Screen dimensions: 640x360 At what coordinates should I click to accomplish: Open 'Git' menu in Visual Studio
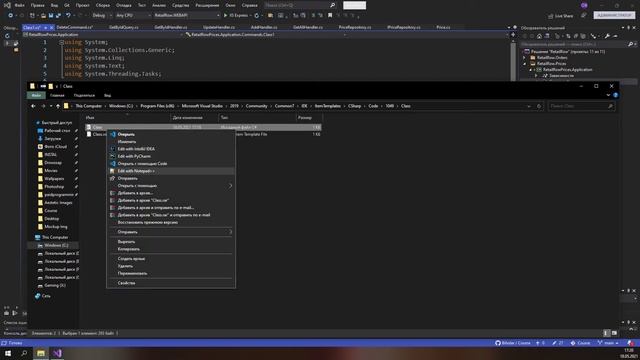pos(67,5)
